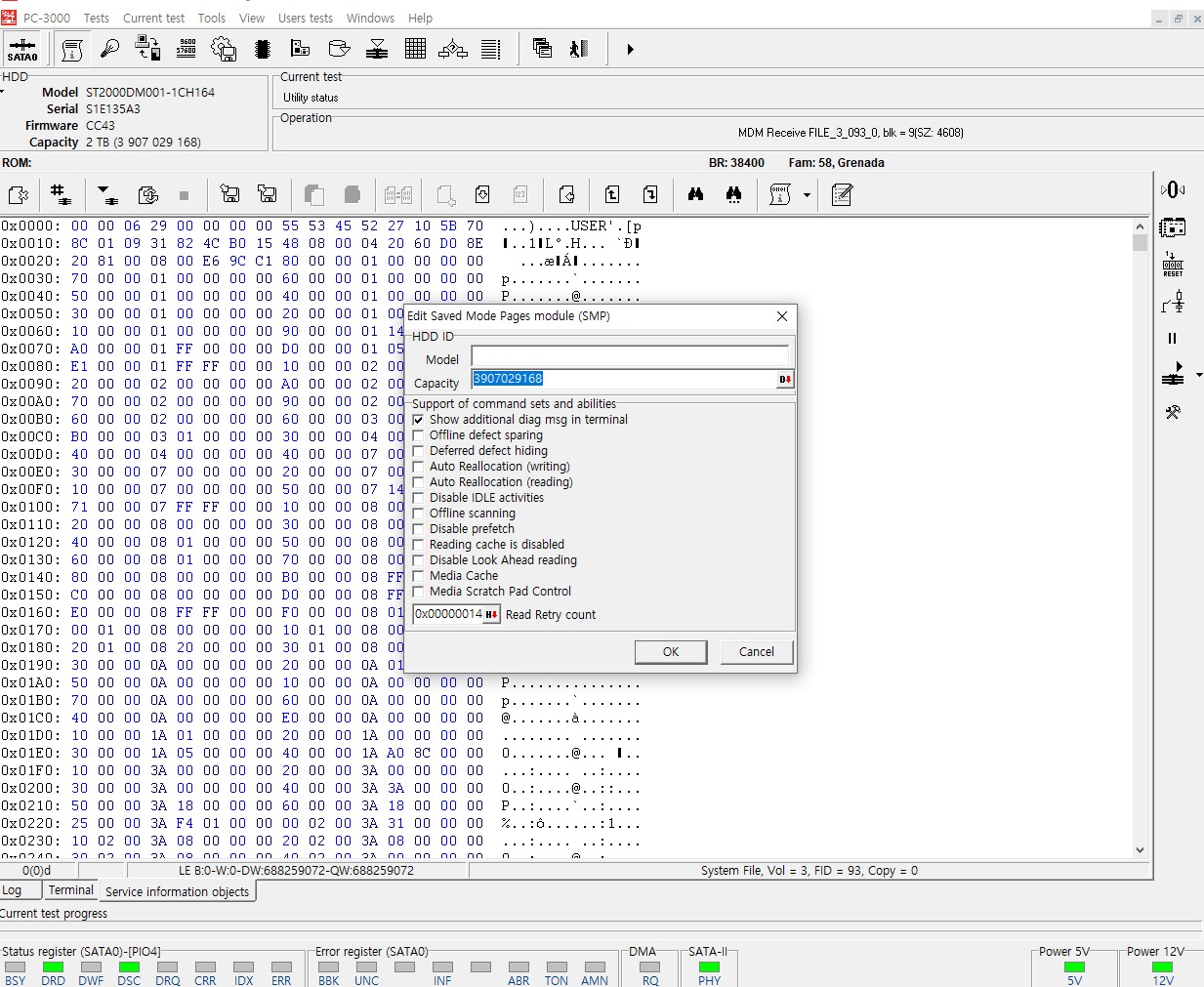Click the 9600/57600 baud rate icon
This screenshot has width=1204, height=987.
[x=186, y=49]
